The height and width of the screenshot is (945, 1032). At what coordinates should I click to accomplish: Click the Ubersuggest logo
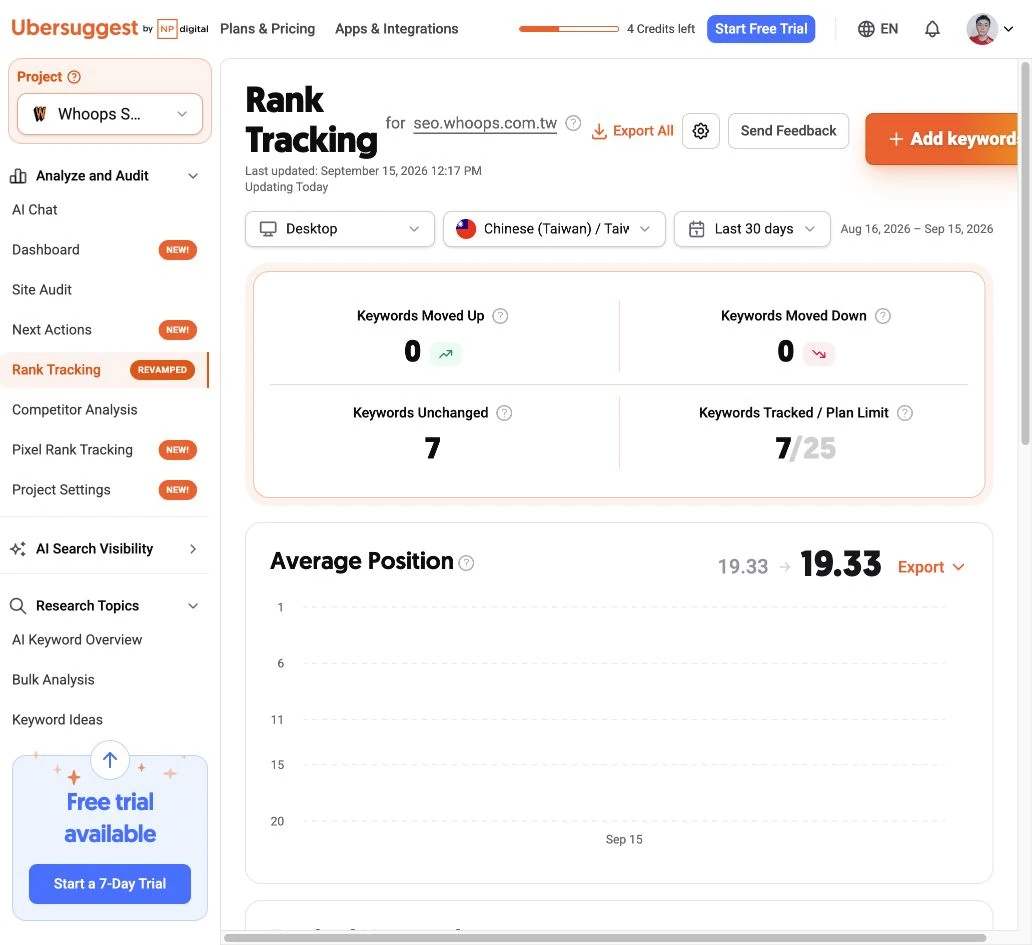(74, 28)
